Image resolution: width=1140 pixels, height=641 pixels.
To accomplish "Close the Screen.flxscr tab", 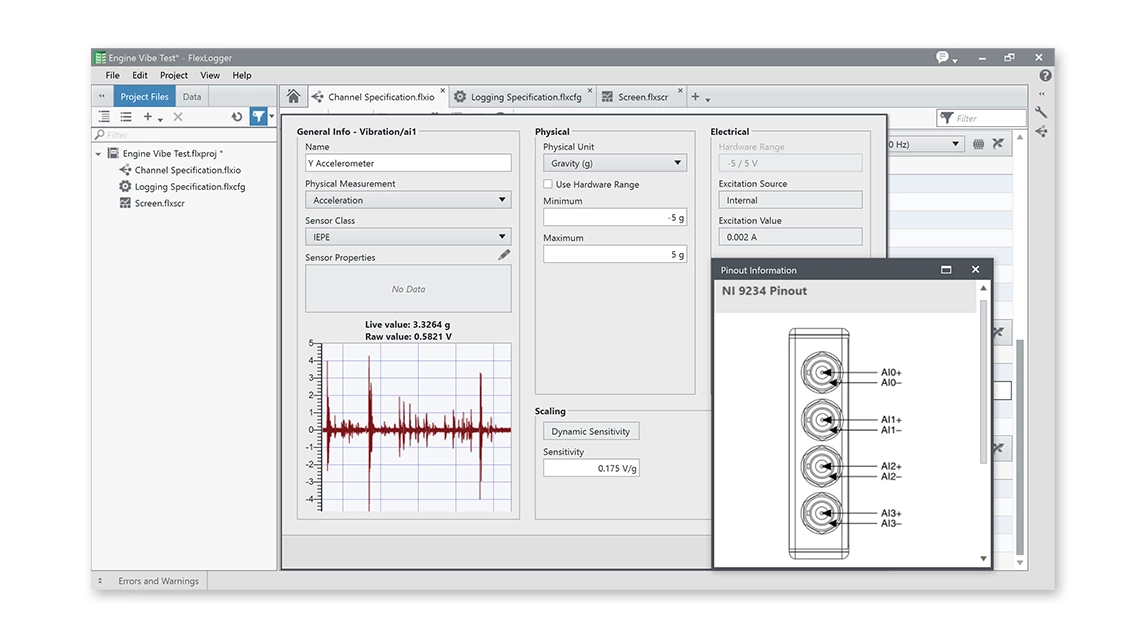I will [x=681, y=91].
